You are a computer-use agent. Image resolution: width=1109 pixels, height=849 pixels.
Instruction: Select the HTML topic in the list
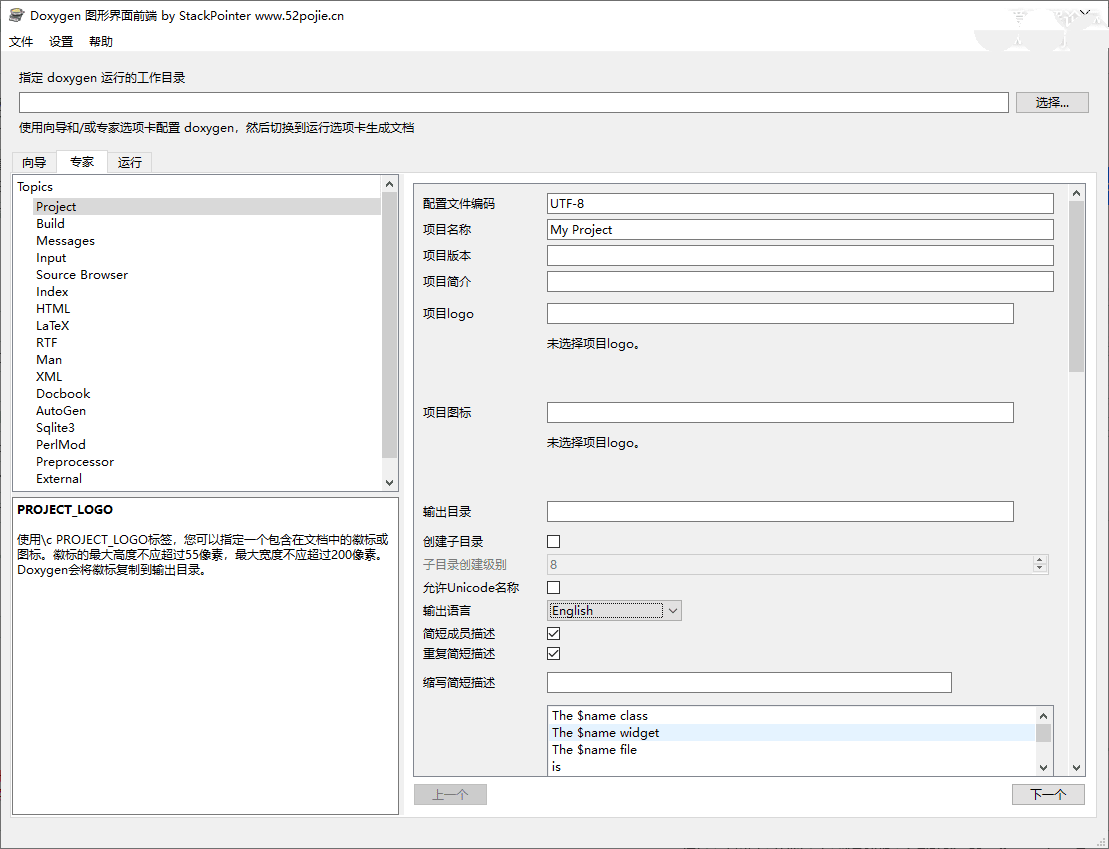click(53, 309)
